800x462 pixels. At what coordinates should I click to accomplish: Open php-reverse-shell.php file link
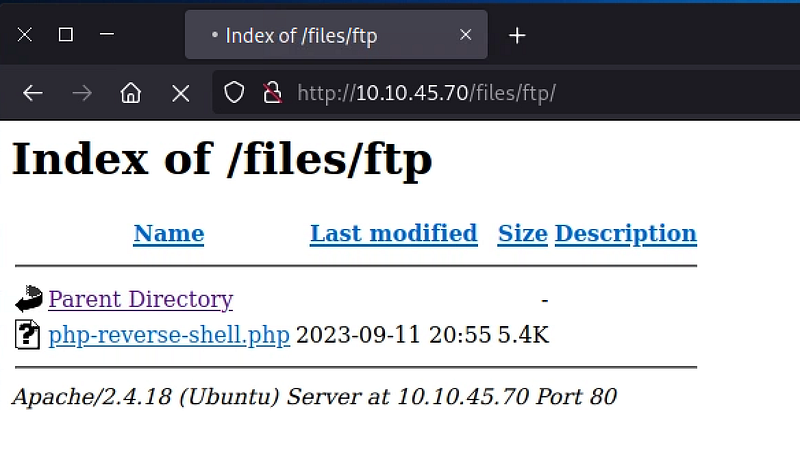(169, 336)
